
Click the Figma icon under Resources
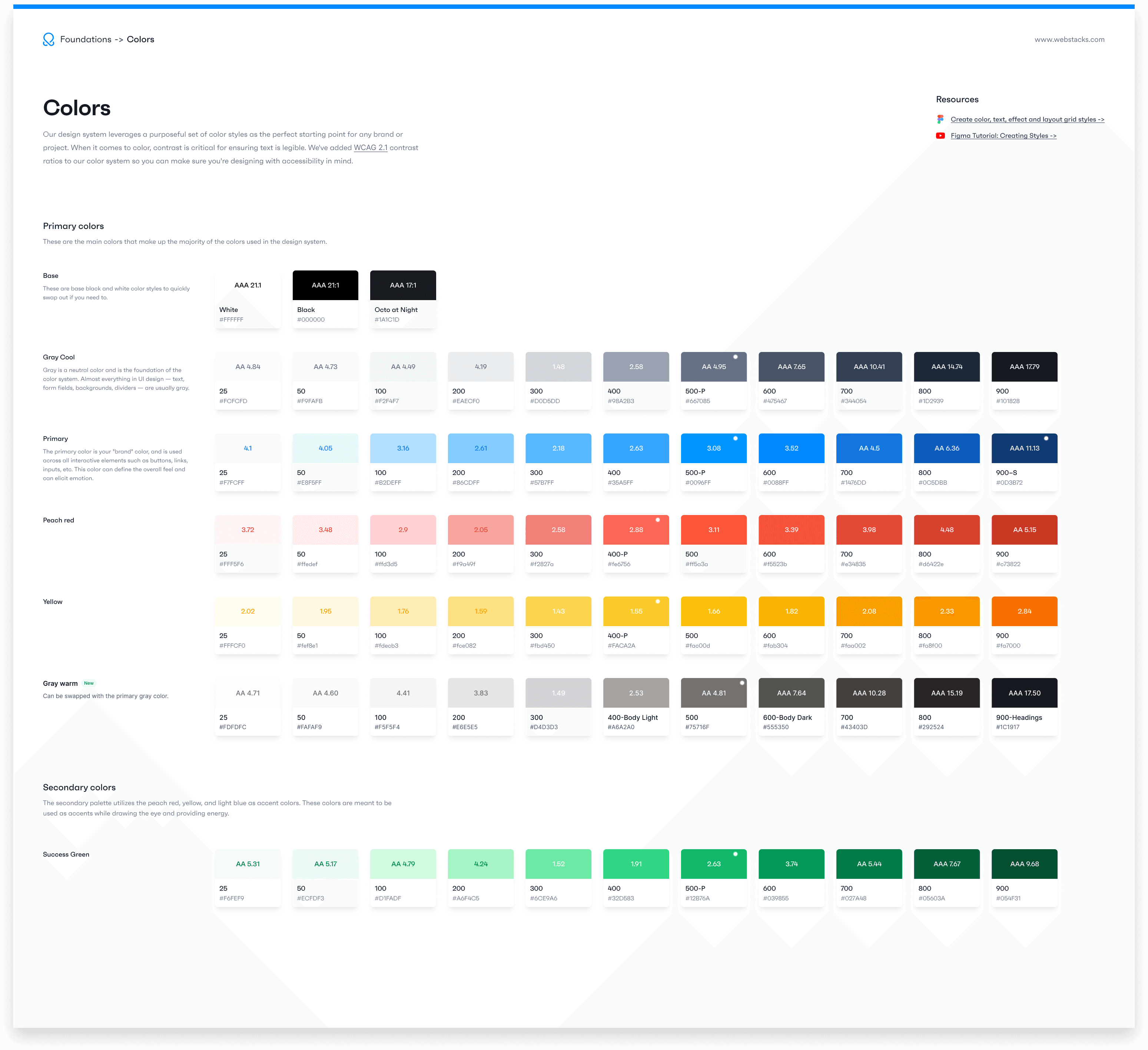click(x=940, y=119)
